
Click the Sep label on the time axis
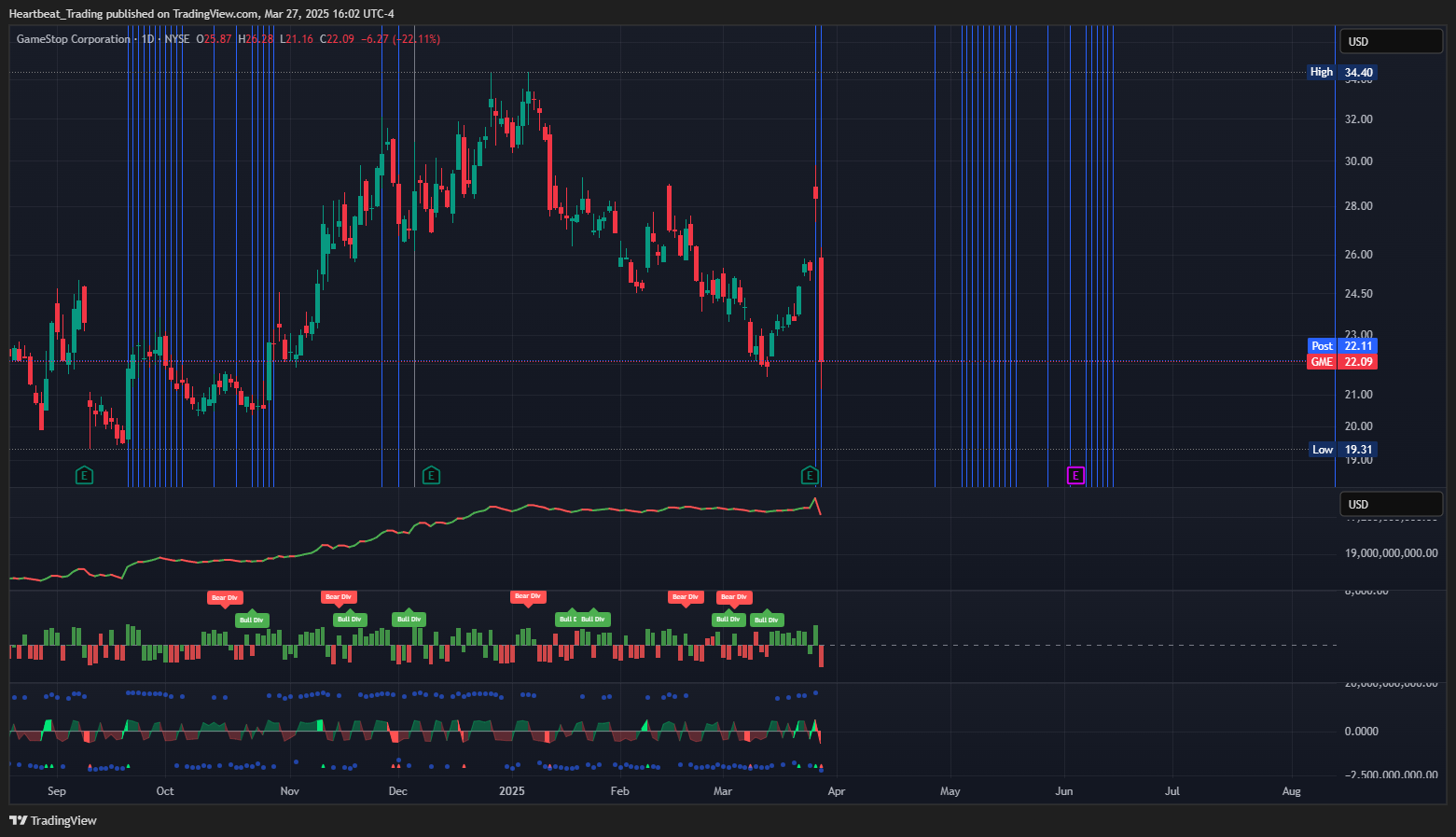[x=57, y=791]
